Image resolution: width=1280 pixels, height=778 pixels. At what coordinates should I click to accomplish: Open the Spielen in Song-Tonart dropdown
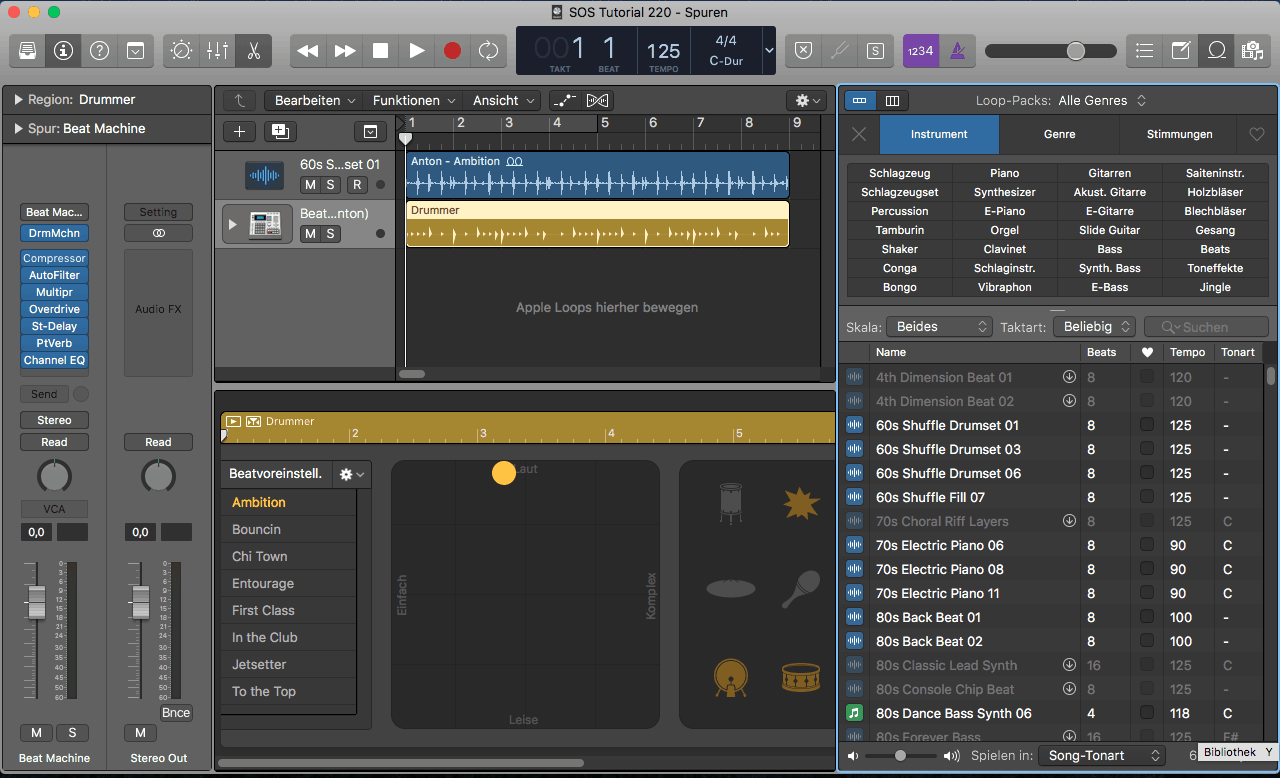coord(1102,756)
